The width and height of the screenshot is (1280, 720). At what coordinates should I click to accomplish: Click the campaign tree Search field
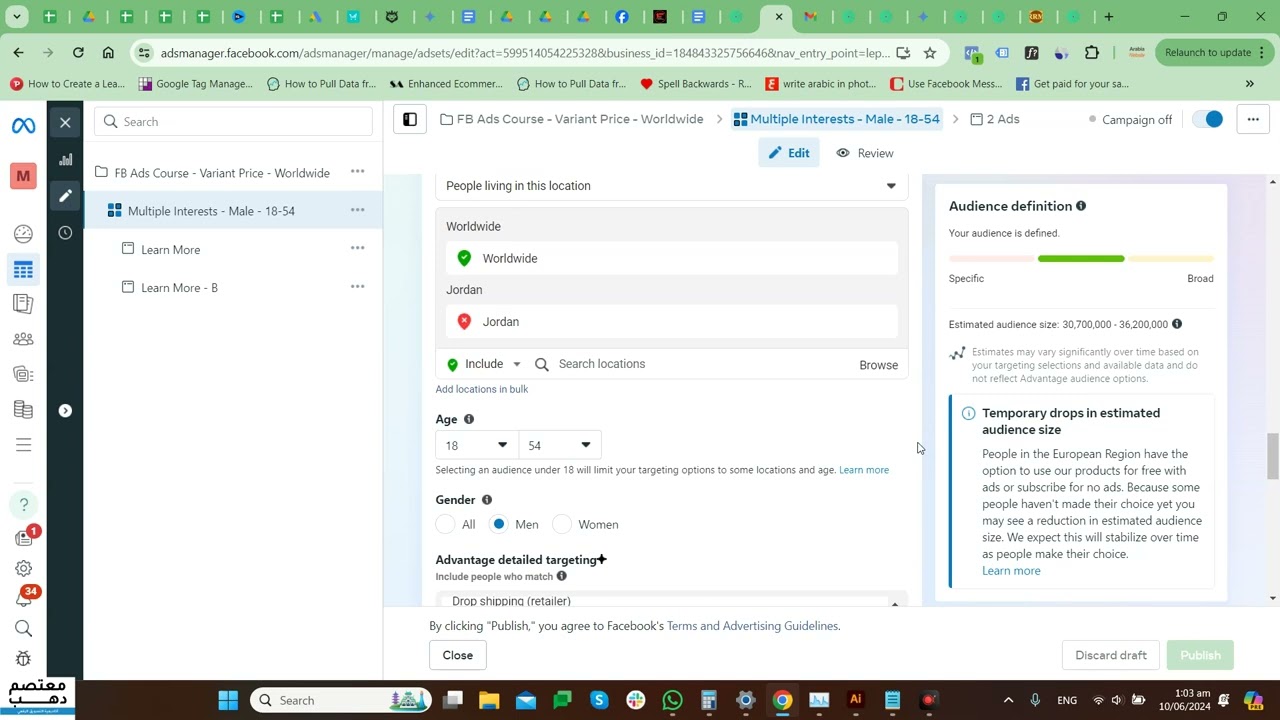pos(233,122)
